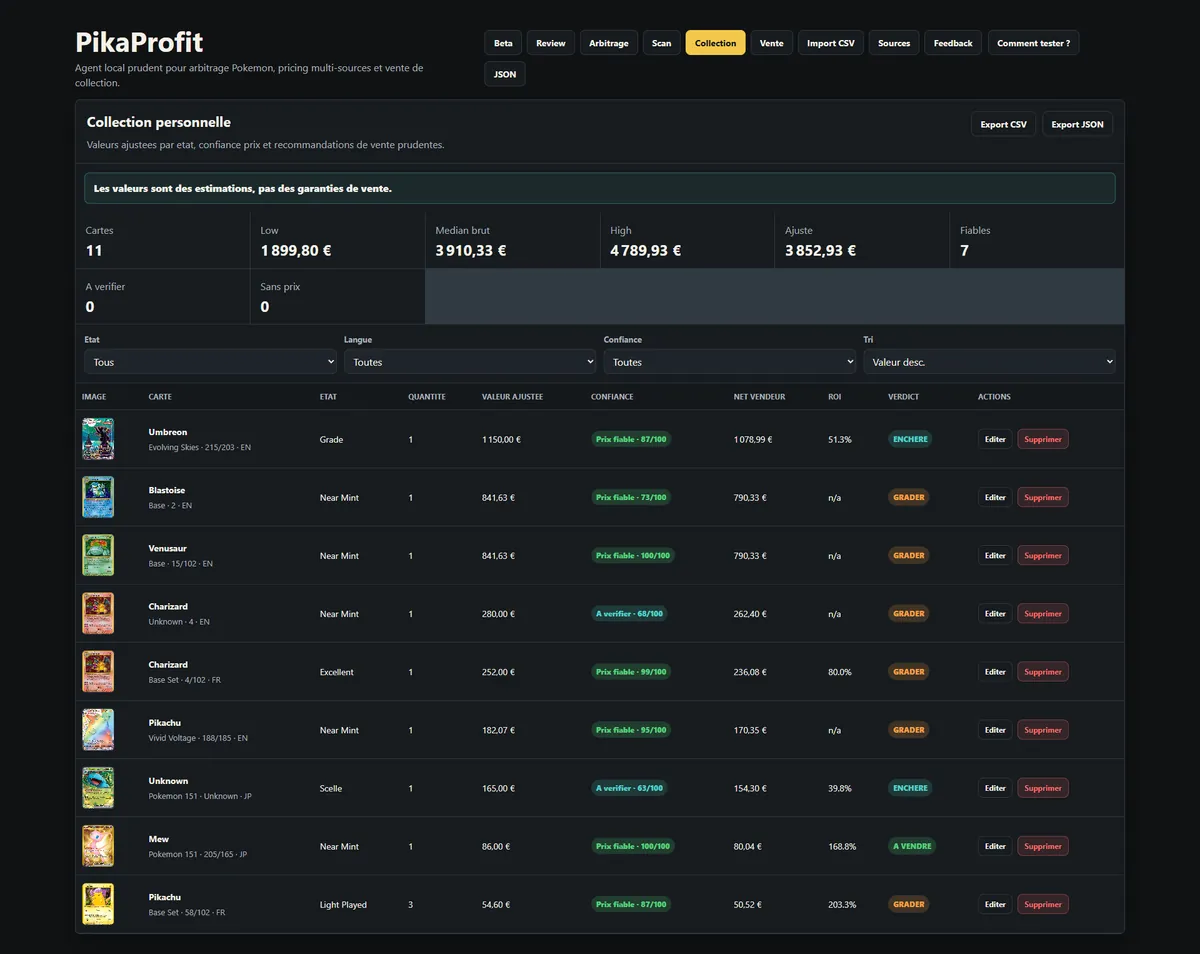The height and width of the screenshot is (954, 1200).
Task: Click the 'Ajuste' total 3 852,93 €
Action: tap(820, 250)
